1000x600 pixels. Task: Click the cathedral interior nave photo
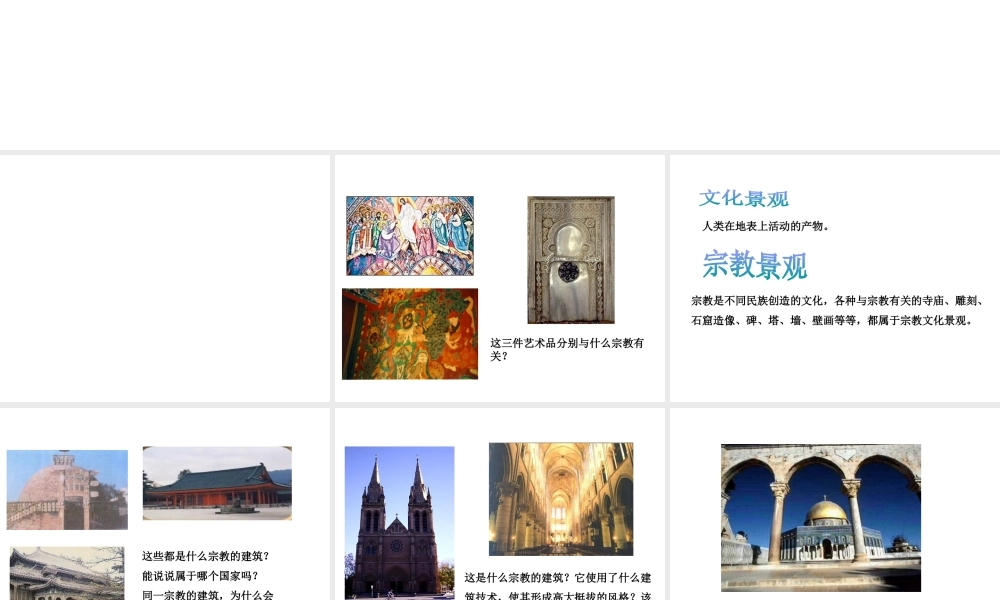[561, 499]
